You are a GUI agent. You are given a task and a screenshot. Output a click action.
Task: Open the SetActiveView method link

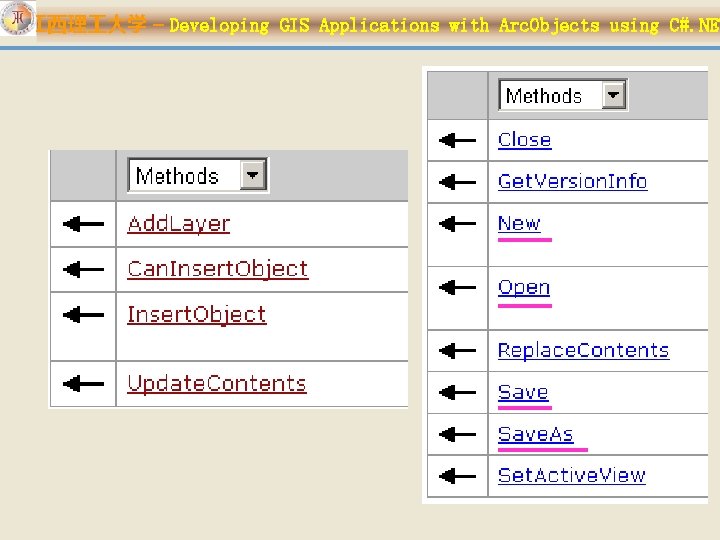572,475
